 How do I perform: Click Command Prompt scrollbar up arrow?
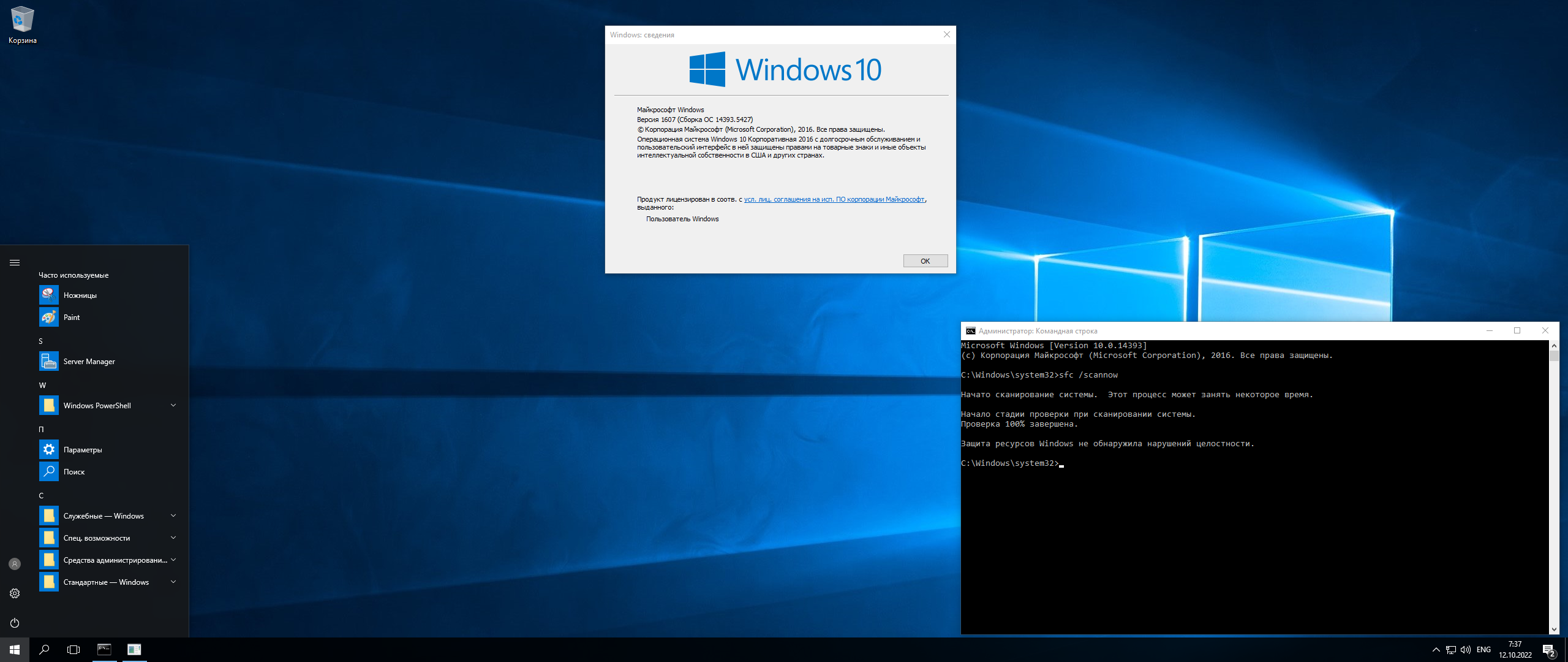[x=1554, y=346]
